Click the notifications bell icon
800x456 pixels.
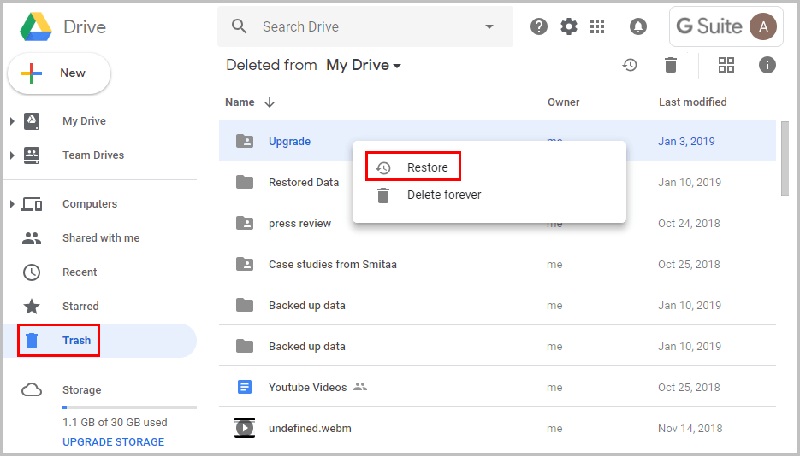638,27
